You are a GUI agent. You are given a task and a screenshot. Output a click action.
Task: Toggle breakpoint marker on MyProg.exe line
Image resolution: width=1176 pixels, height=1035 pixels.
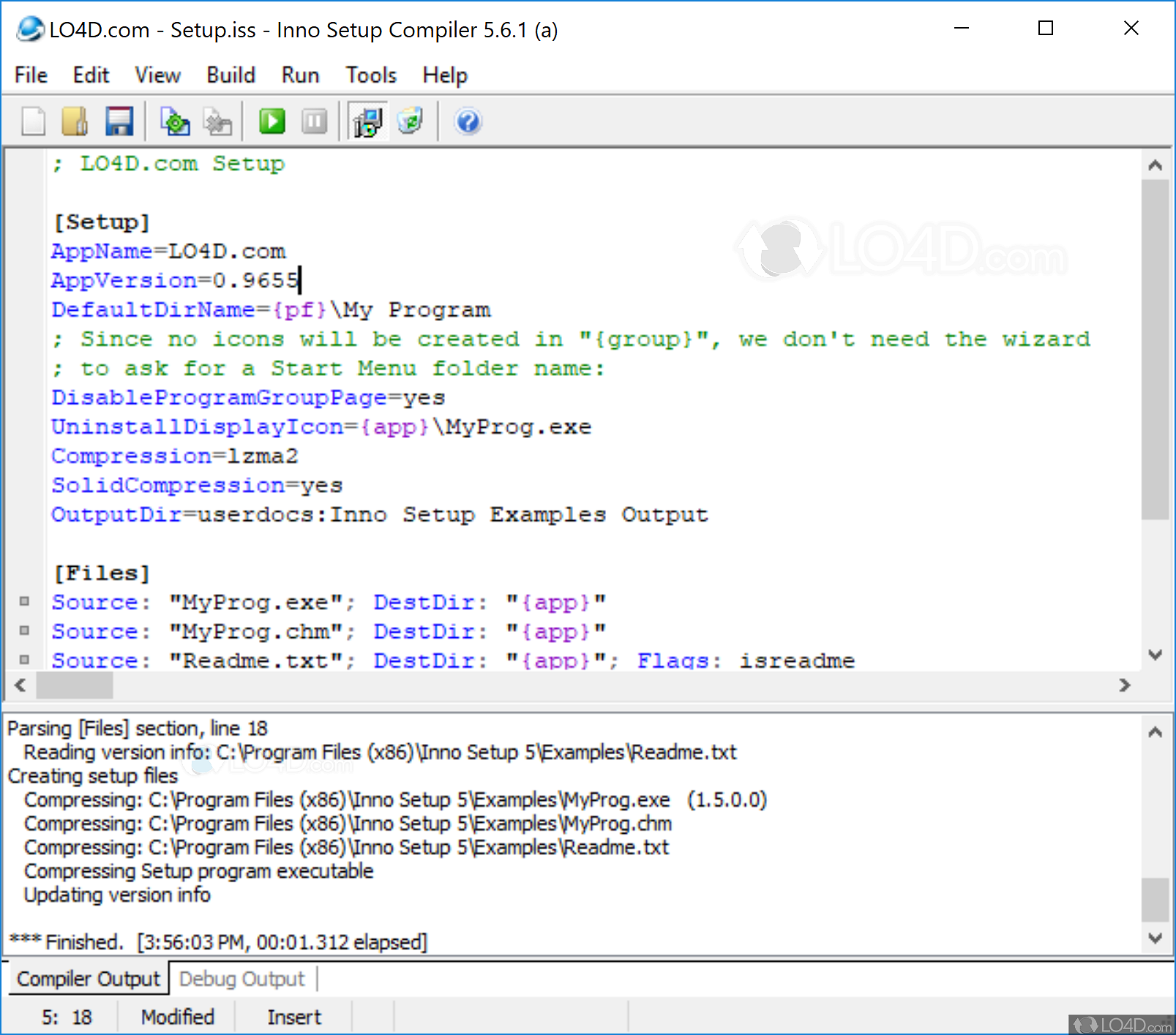25,601
